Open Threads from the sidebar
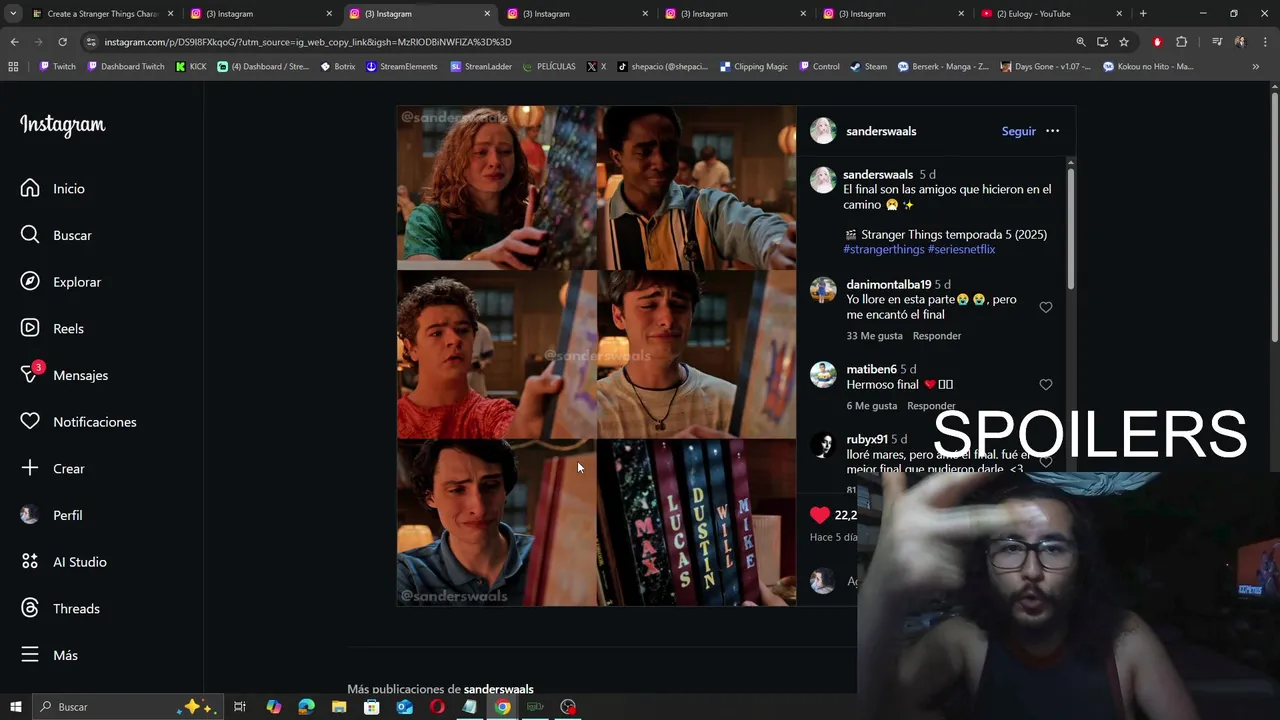The height and width of the screenshot is (720, 1280). (60, 608)
